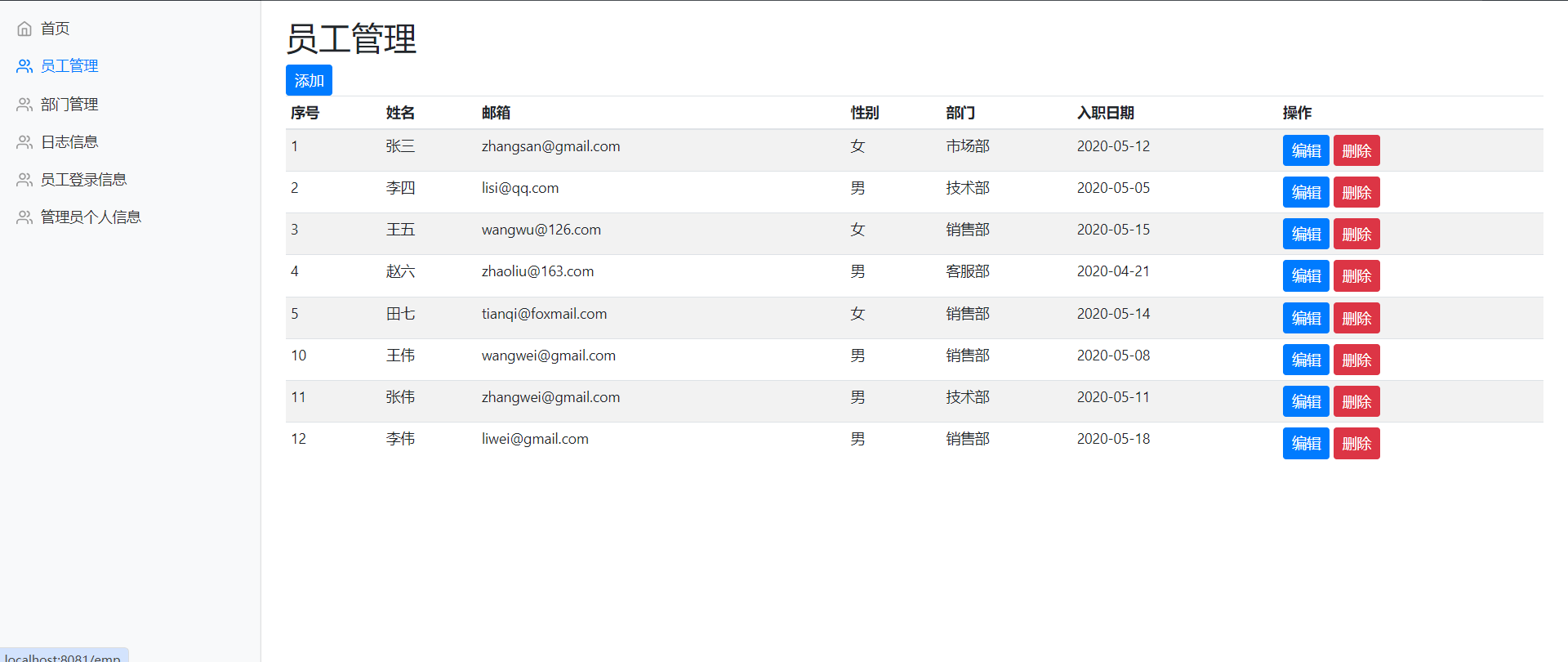The image size is (1568, 662).
Task: Select zhangwei@gmail.com in the table
Action: (550, 397)
